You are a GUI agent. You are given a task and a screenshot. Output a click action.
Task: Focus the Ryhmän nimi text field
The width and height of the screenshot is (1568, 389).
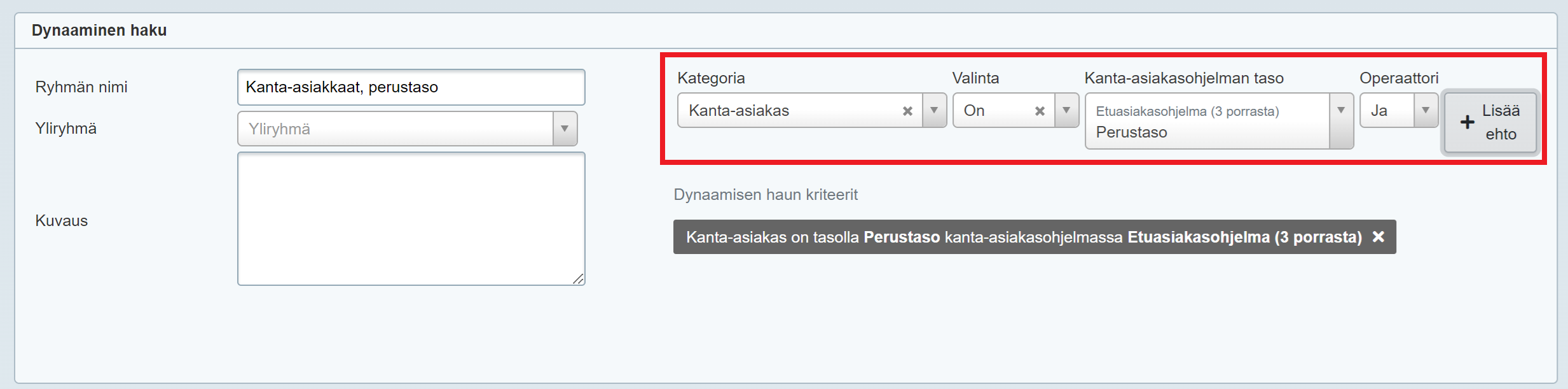411,87
